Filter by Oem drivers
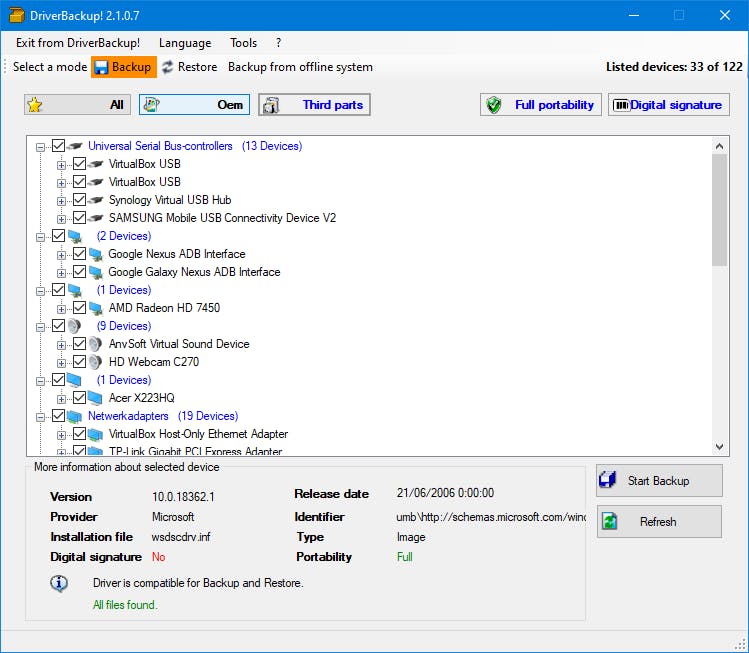The height and width of the screenshot is (653, 749). coord(194,105)
